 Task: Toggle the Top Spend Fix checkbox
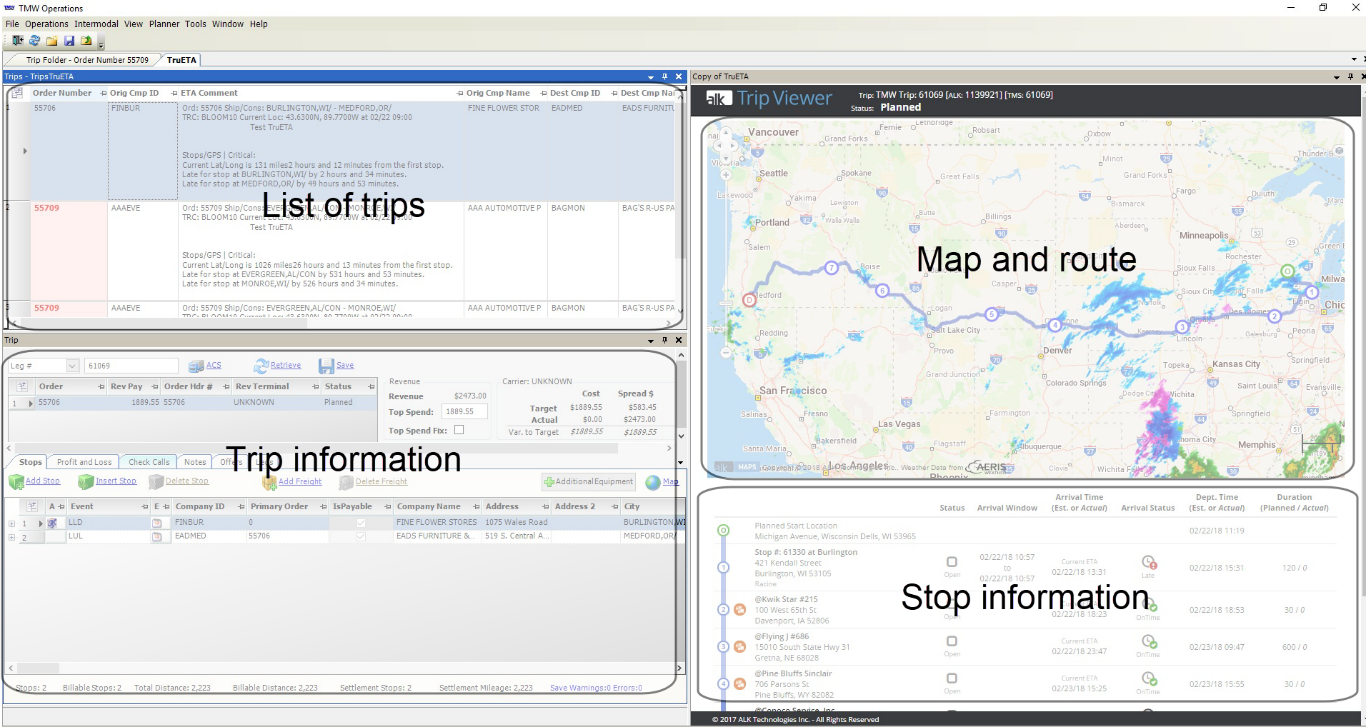pos(459,430)
